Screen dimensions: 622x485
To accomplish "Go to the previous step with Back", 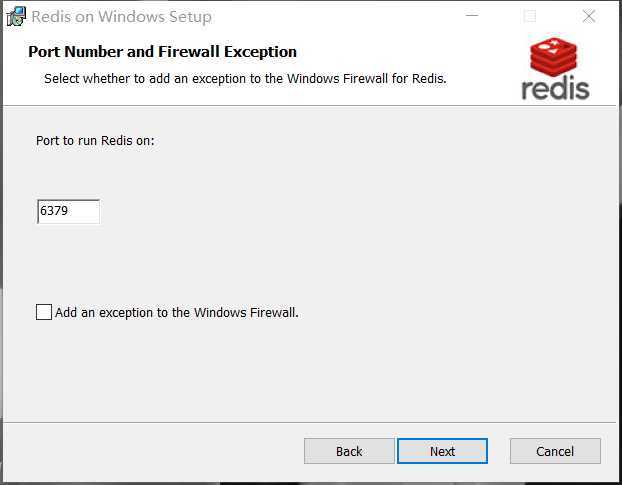I will (349, 451).
